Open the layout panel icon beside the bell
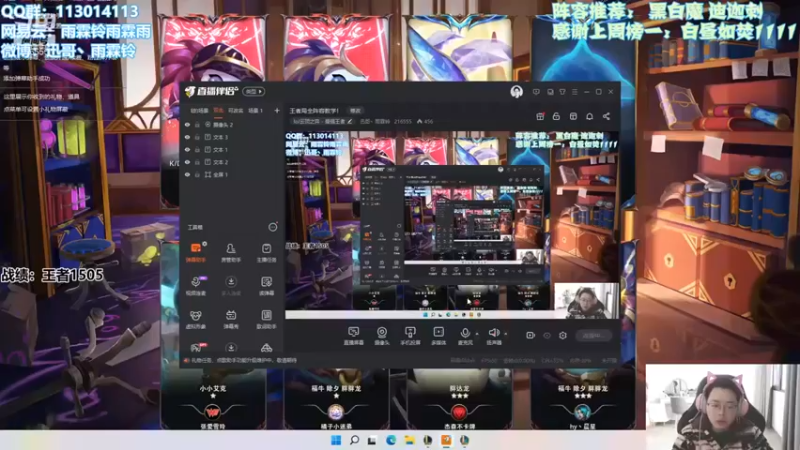The height and width of the screenshot is (450, 800). pyautogui.click(x=573, y=116)
